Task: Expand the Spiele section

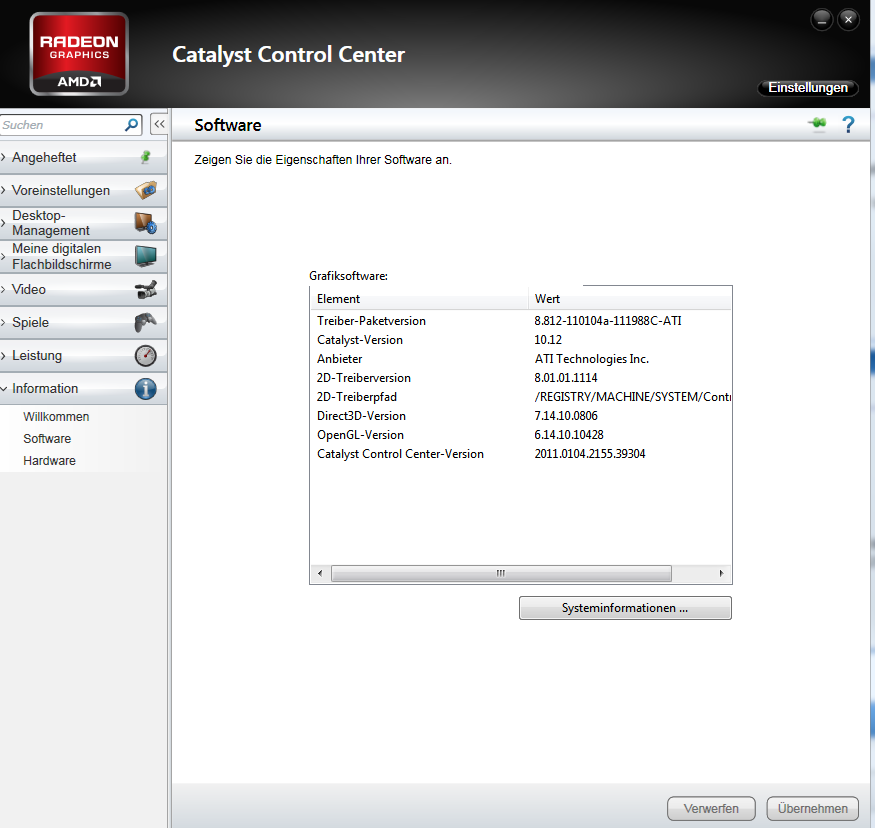Action: click(83, 322)
